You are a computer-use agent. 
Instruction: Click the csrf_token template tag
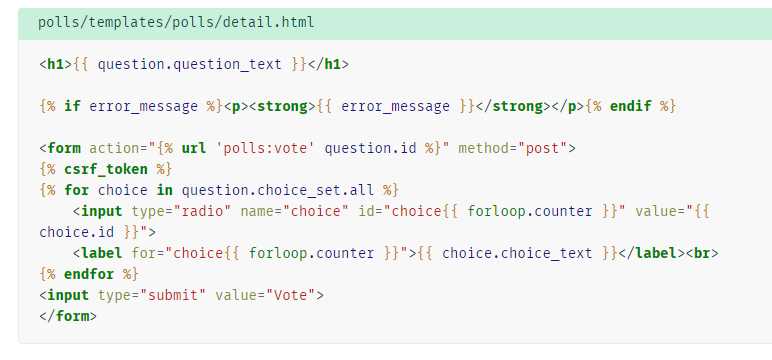pyautogui.click(x=106, y=169)
